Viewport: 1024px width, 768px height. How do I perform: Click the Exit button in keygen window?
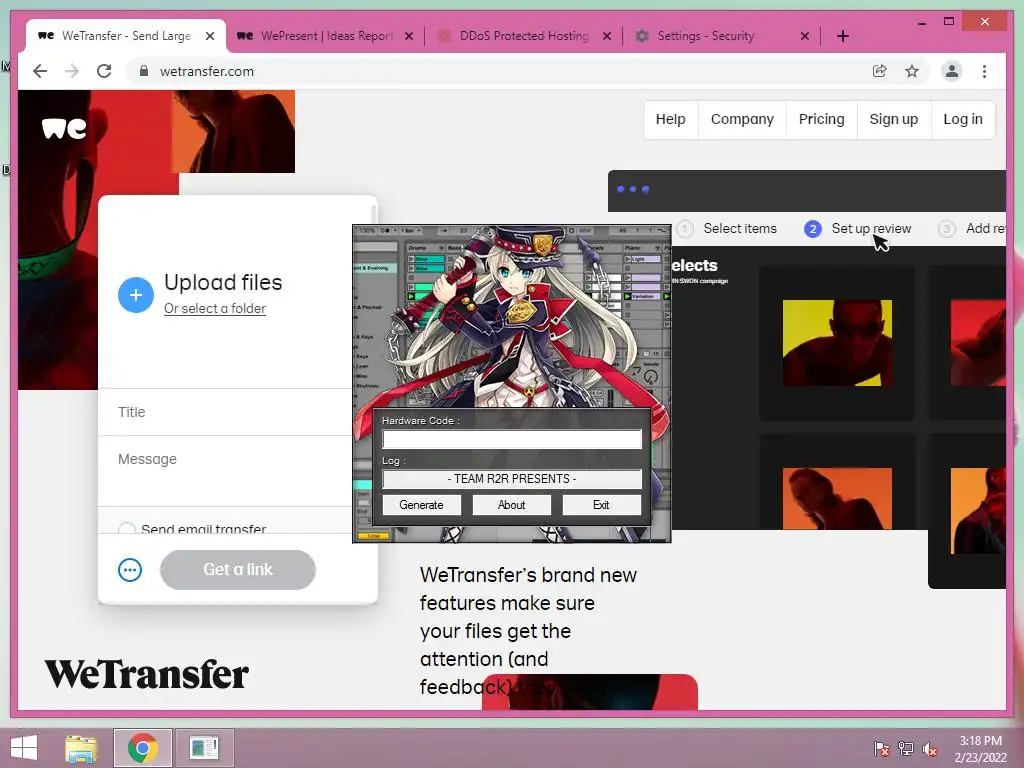tap(601, 505)
